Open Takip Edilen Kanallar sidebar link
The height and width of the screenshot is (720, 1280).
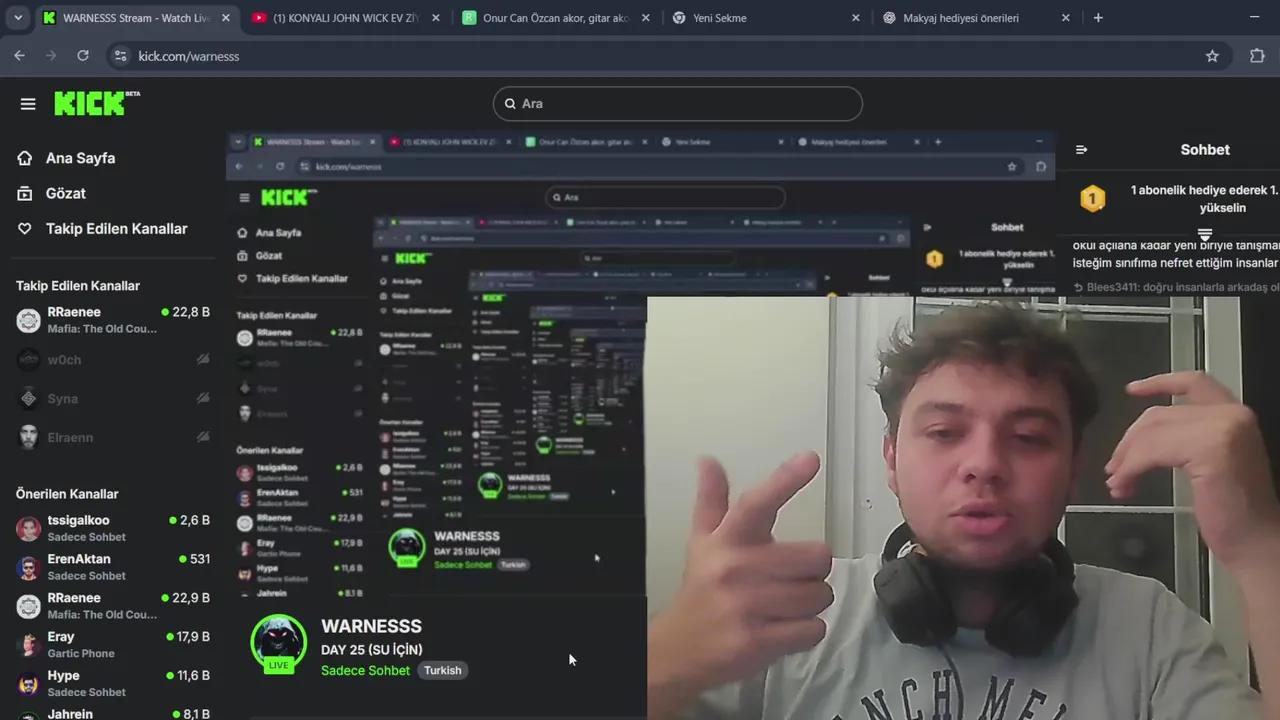(x=116, y=229)
